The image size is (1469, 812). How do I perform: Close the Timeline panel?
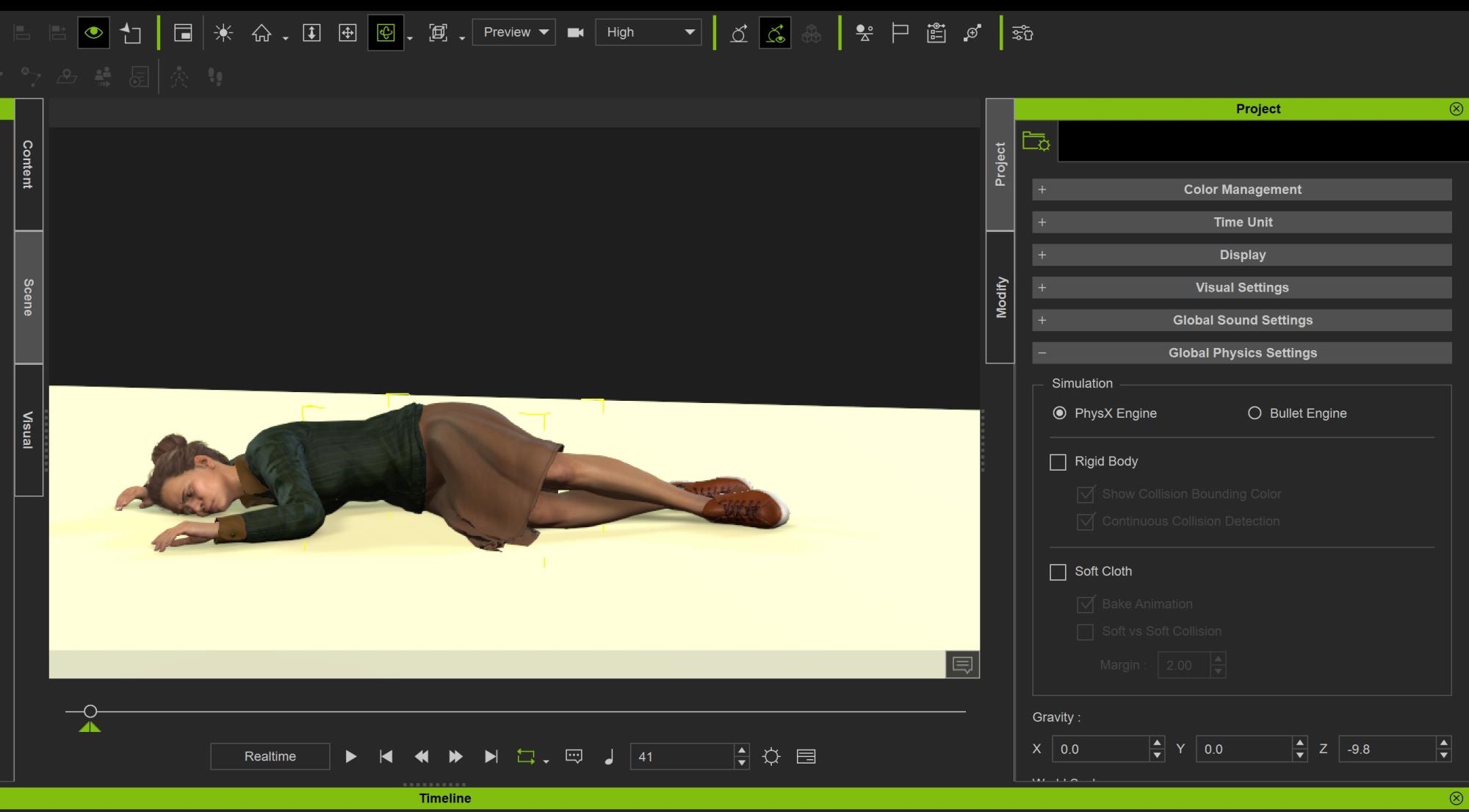[1457, 798]
